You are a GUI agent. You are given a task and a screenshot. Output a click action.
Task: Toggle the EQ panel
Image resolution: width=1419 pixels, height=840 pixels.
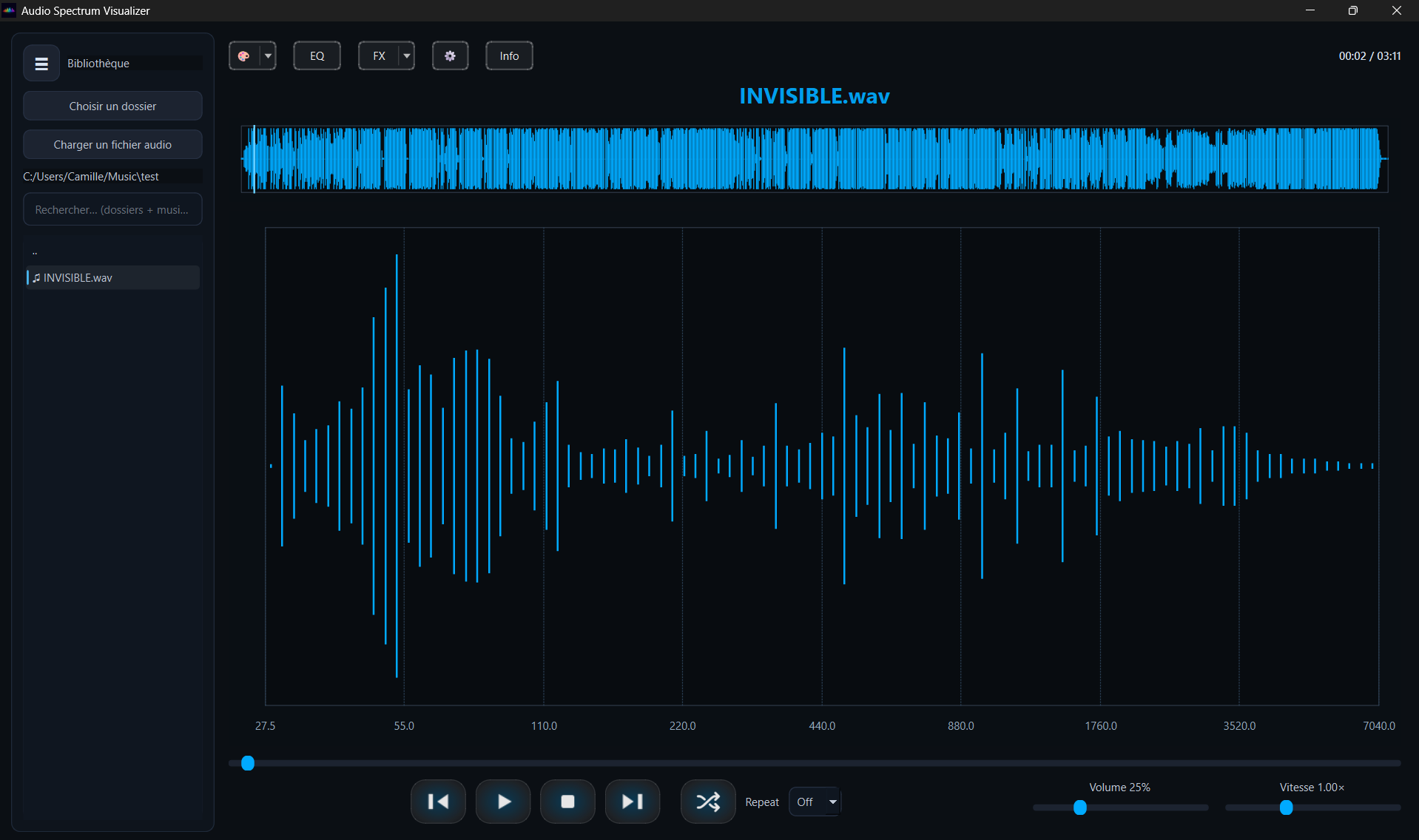[x=317, y=55]
